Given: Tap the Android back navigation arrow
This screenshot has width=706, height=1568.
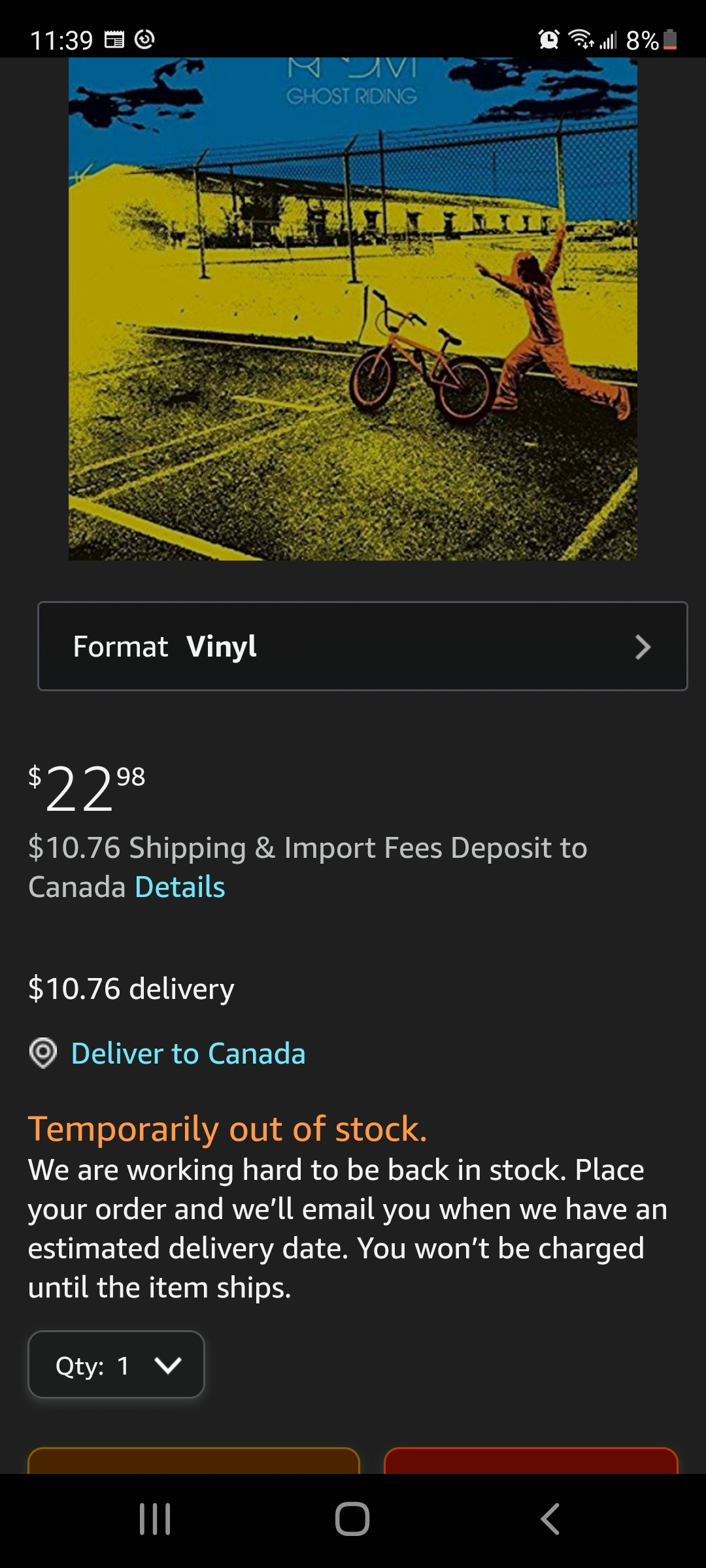Looking at the screenshot, I should pos(550,1518).
